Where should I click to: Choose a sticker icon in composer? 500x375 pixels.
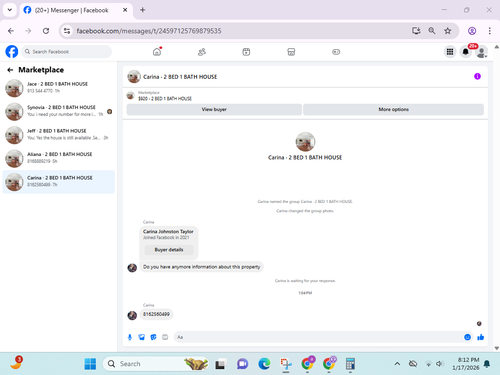[x=153, y=337]
